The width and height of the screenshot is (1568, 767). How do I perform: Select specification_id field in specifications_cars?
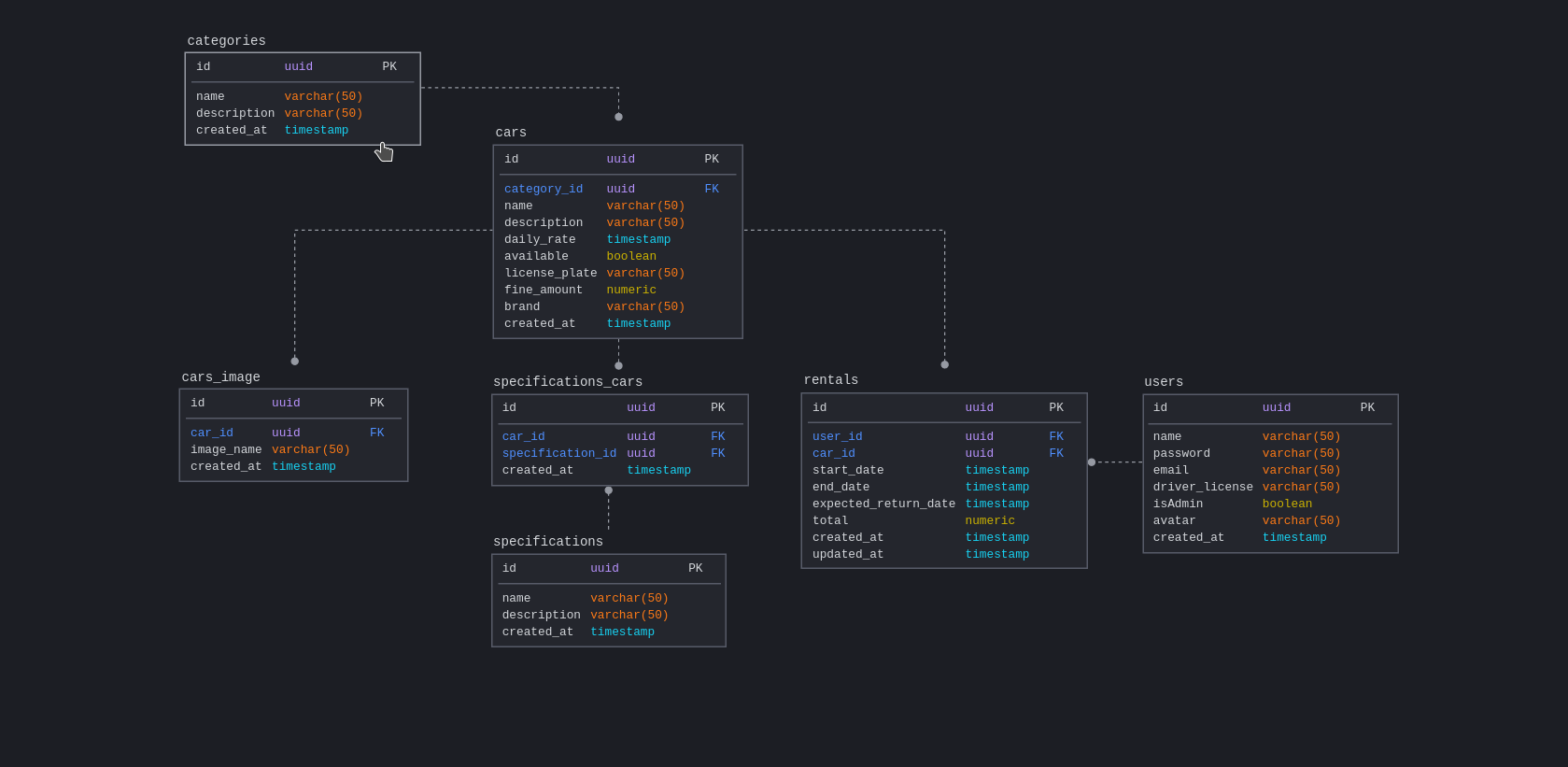(x=559, y=453)
